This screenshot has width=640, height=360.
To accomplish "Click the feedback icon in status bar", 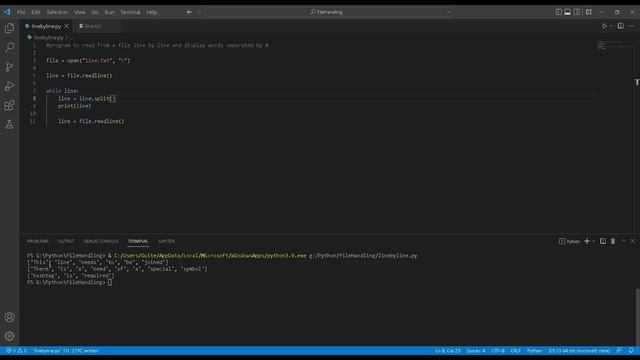I will pyautogui.click(x=619, y=351).
